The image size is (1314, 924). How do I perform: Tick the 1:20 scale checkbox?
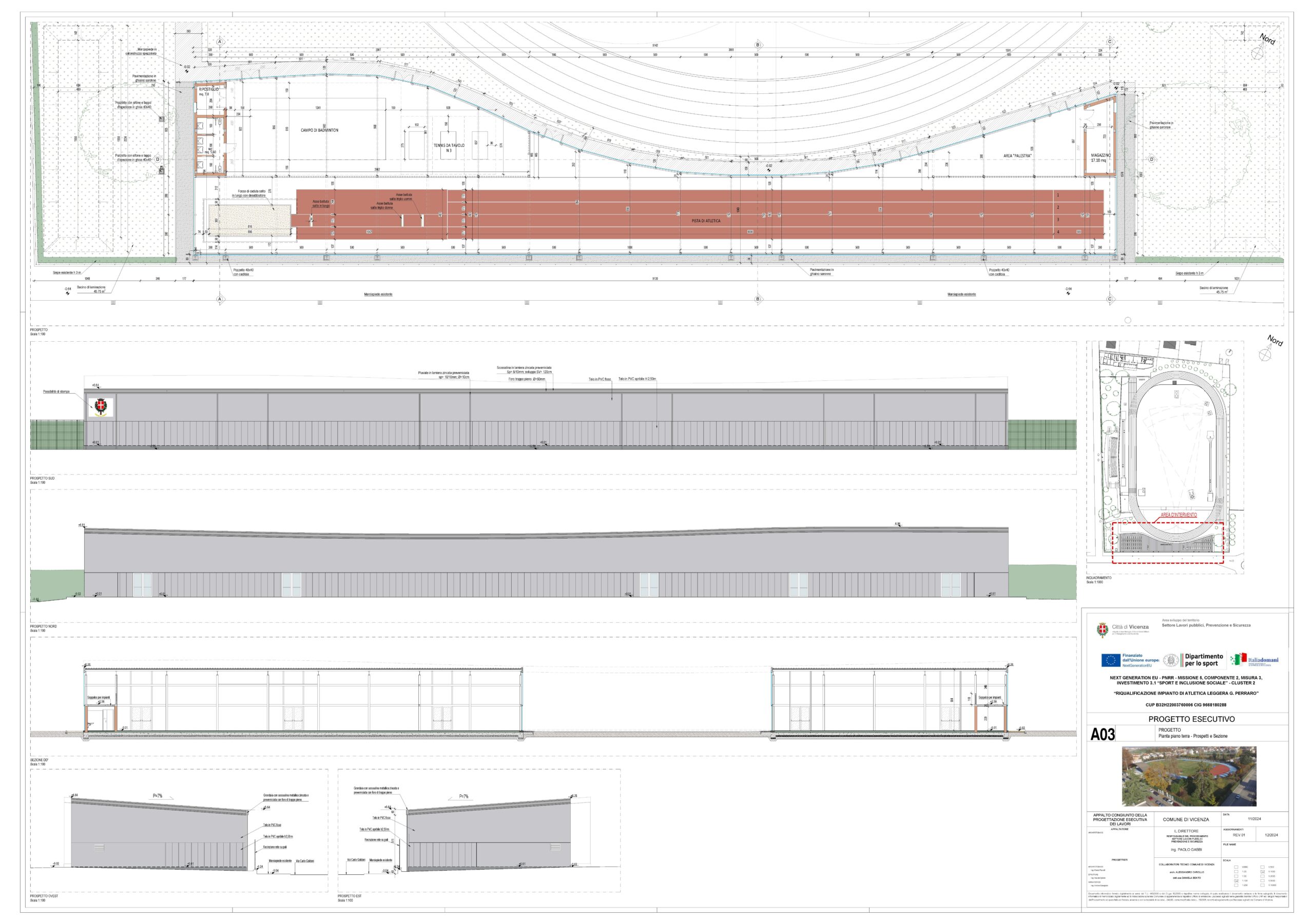(1236, 872)
